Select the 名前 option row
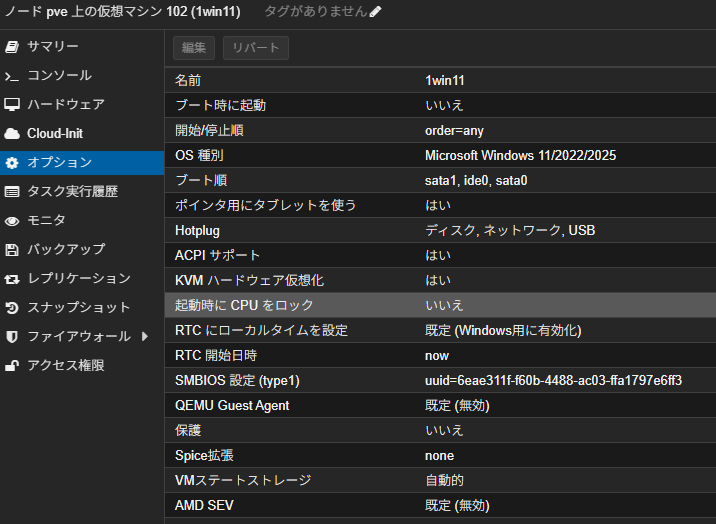The width and height of the screenshot is (716, 524). (x=440, y=80)
